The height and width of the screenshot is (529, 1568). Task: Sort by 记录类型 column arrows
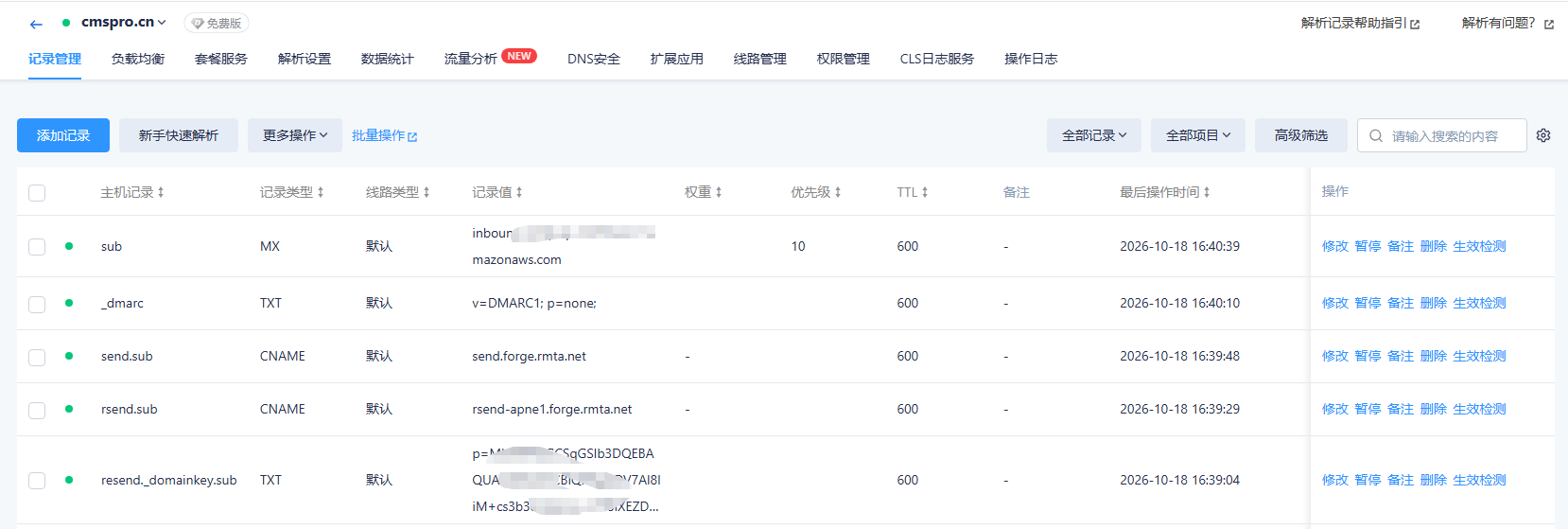click(x=321, y=192)
